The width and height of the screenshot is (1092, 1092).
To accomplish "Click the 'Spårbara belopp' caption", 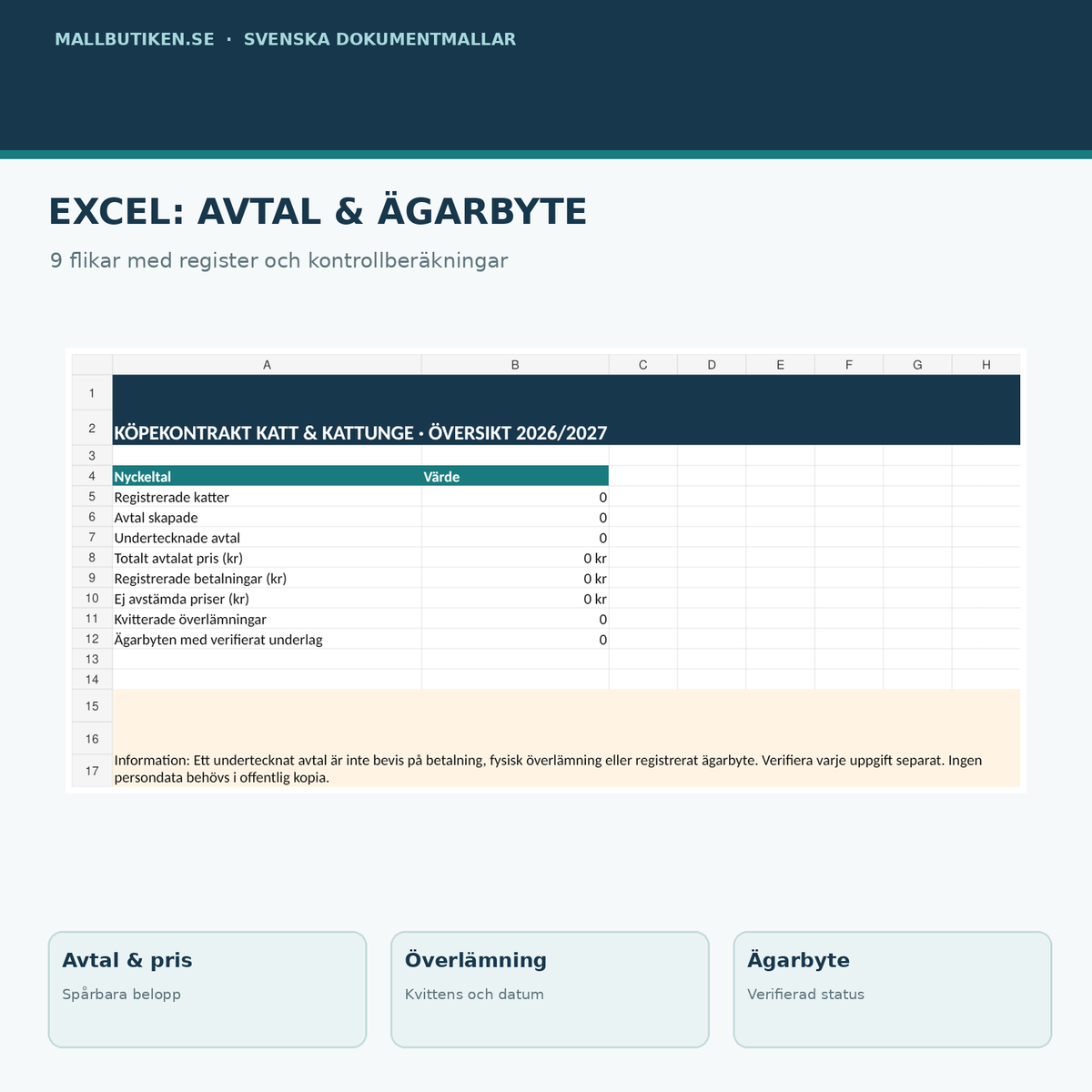I will click(122, 995).
